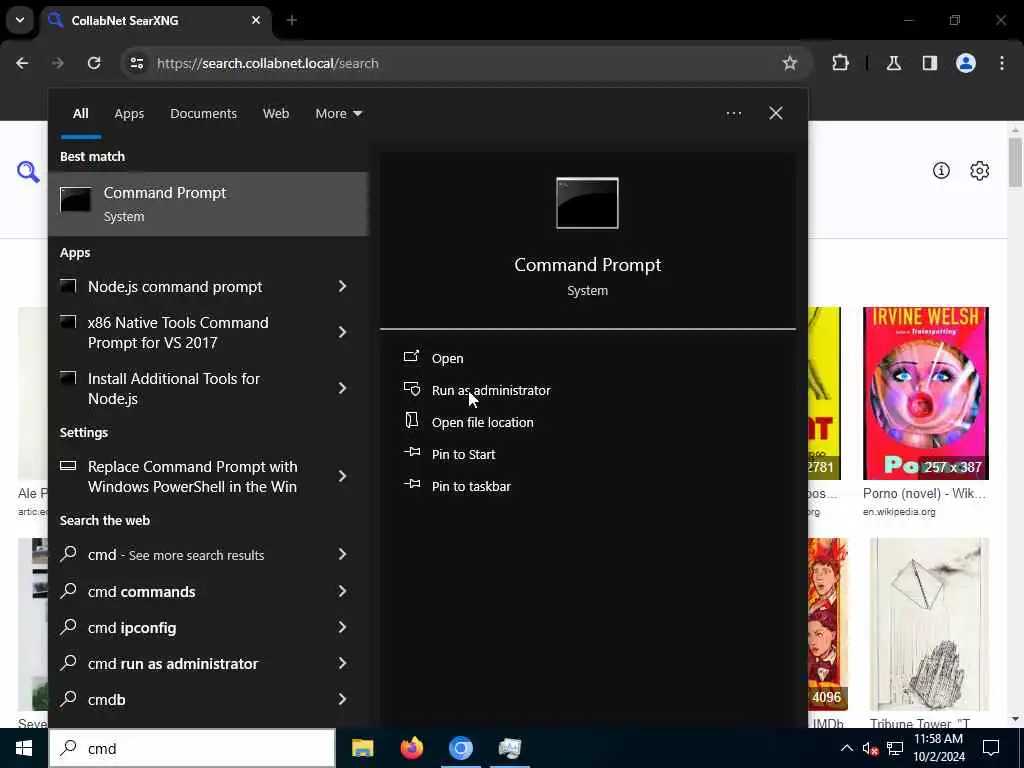1024x768 pixels.
Task: Click the site information icon in address bar
Action: point(136,63)
